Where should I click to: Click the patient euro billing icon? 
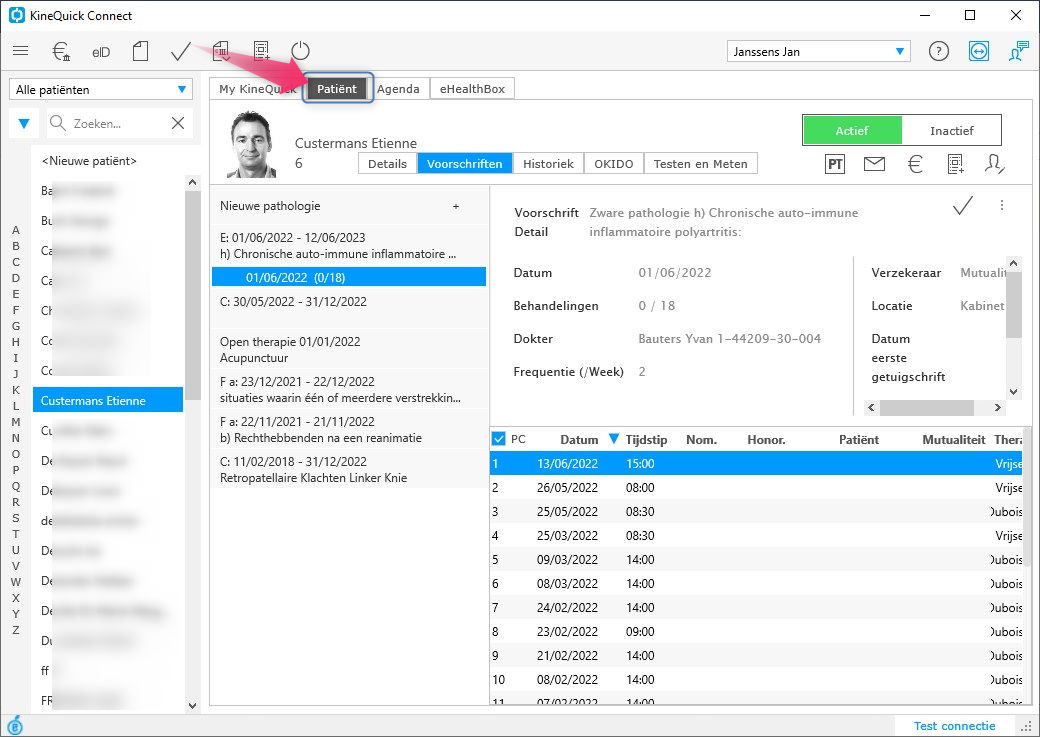[915, 164]
